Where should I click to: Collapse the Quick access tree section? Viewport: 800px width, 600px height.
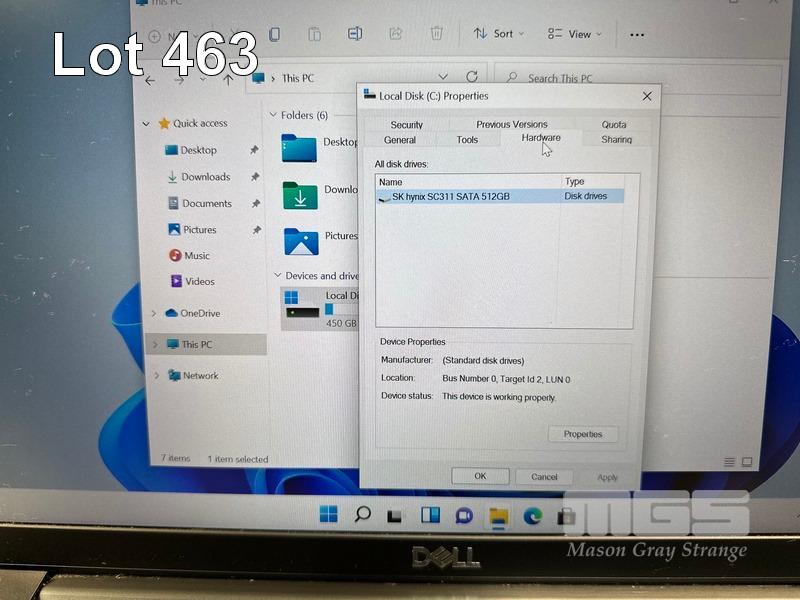click(x=147, y=124)
